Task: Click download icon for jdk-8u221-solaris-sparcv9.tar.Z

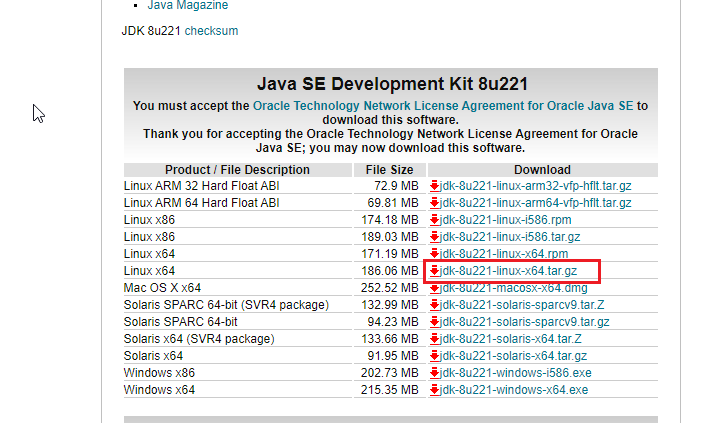Action: pyautogui.click(x=435, y=305)
